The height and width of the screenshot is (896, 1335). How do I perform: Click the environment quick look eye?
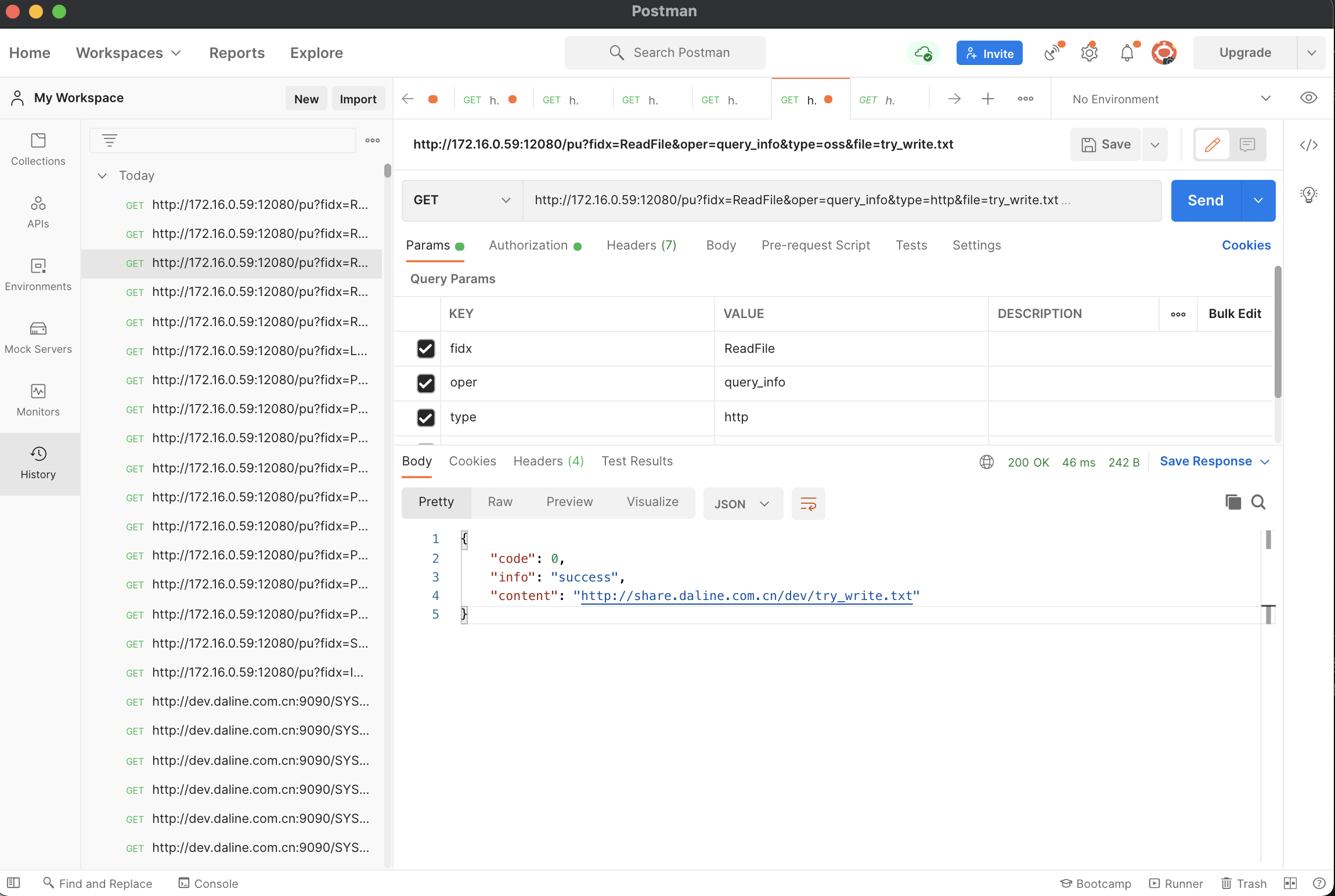tap(1308, 98)
